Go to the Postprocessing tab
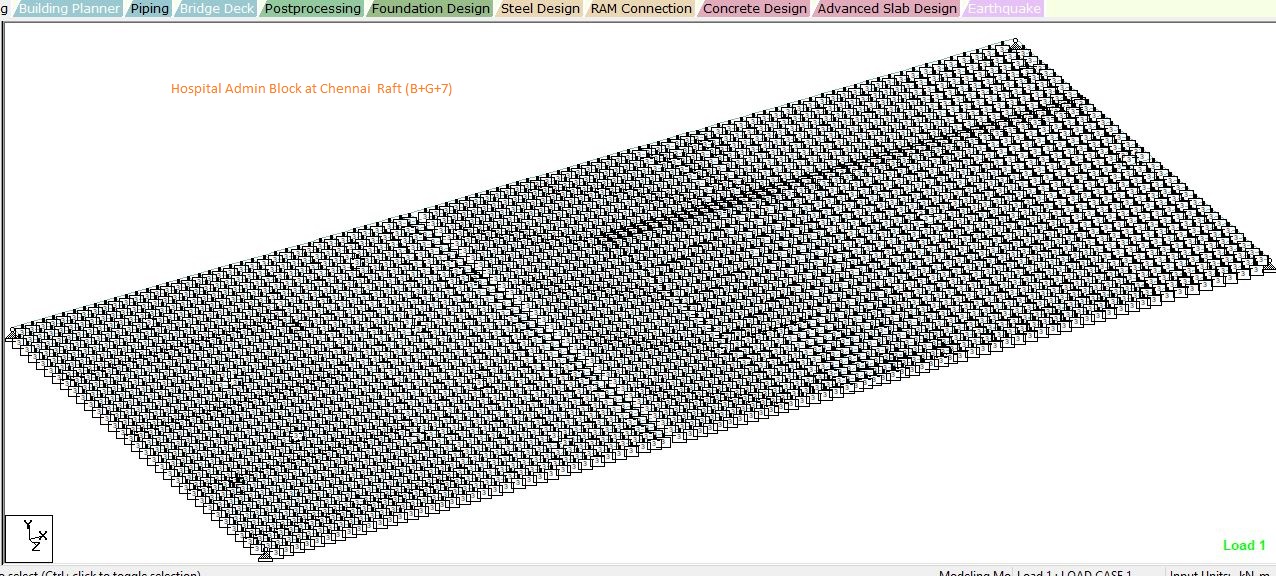 tap(312, 9)
